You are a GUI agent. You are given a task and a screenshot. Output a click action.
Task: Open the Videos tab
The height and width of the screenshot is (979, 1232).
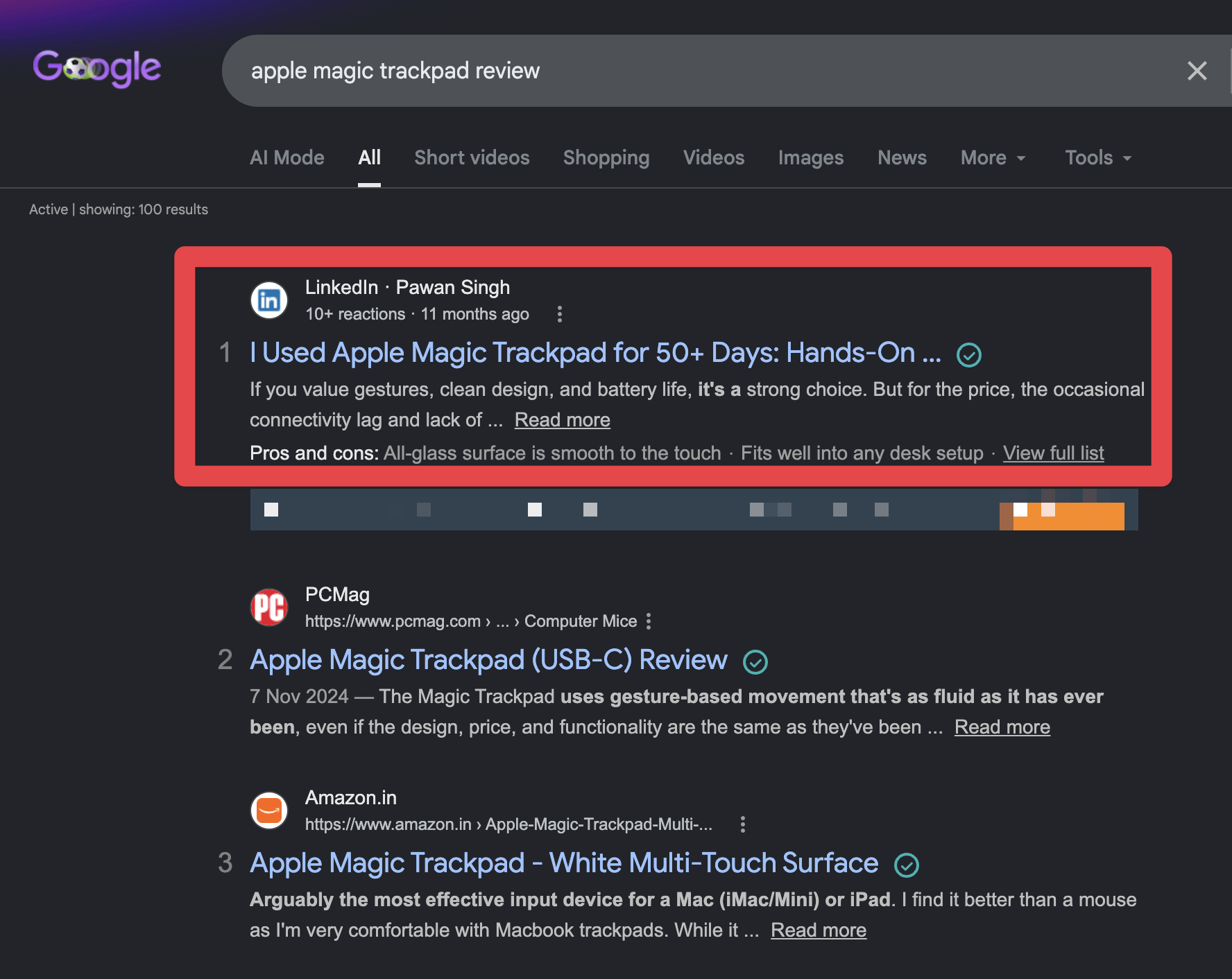[x=714, y=158]
